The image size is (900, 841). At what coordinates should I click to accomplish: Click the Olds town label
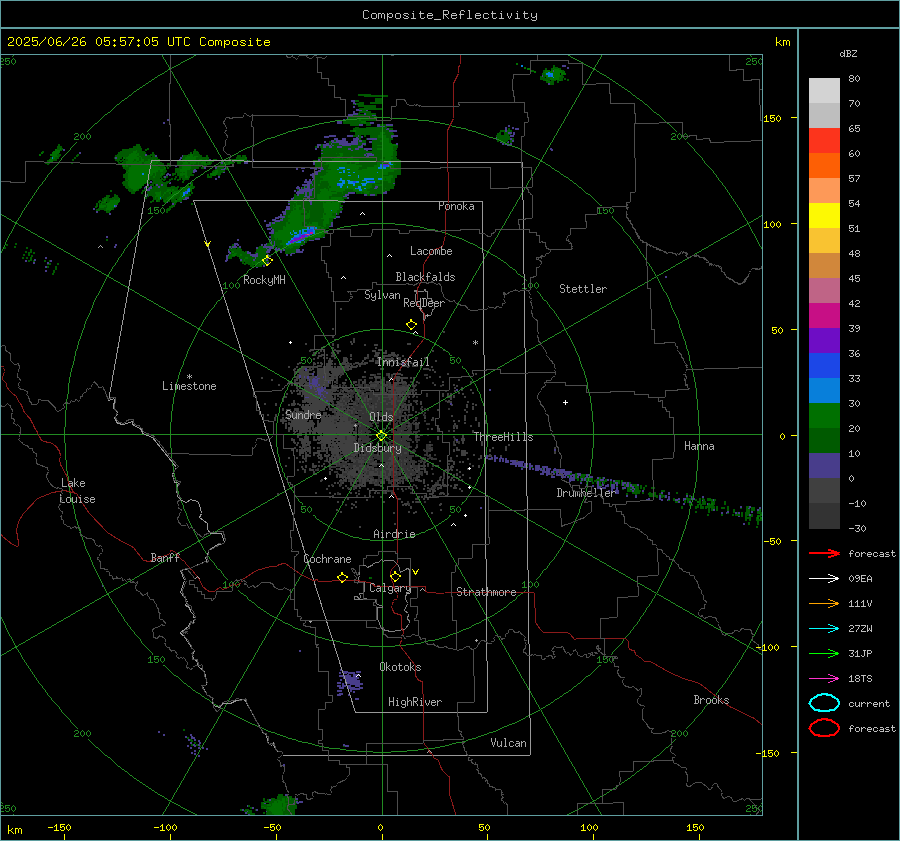381,417
